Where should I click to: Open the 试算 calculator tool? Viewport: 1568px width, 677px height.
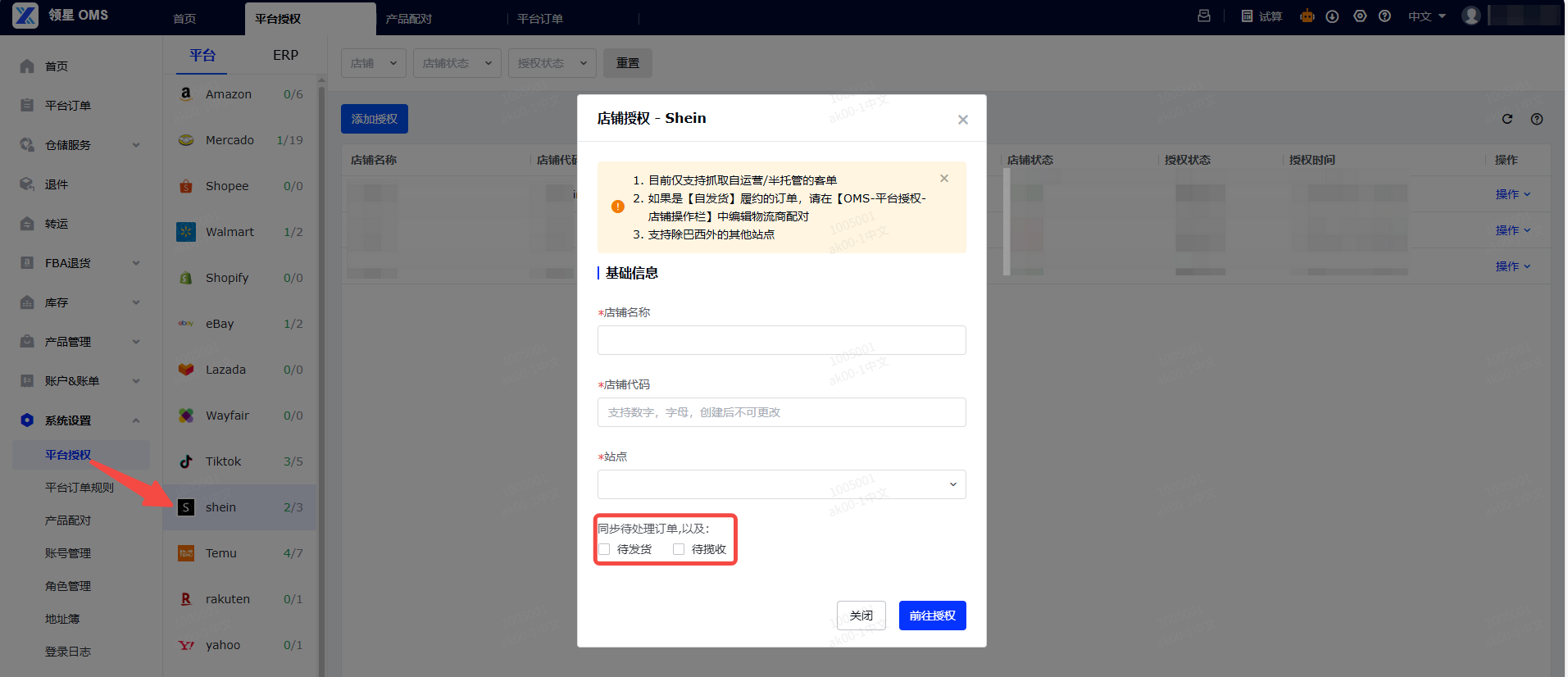1261,16
